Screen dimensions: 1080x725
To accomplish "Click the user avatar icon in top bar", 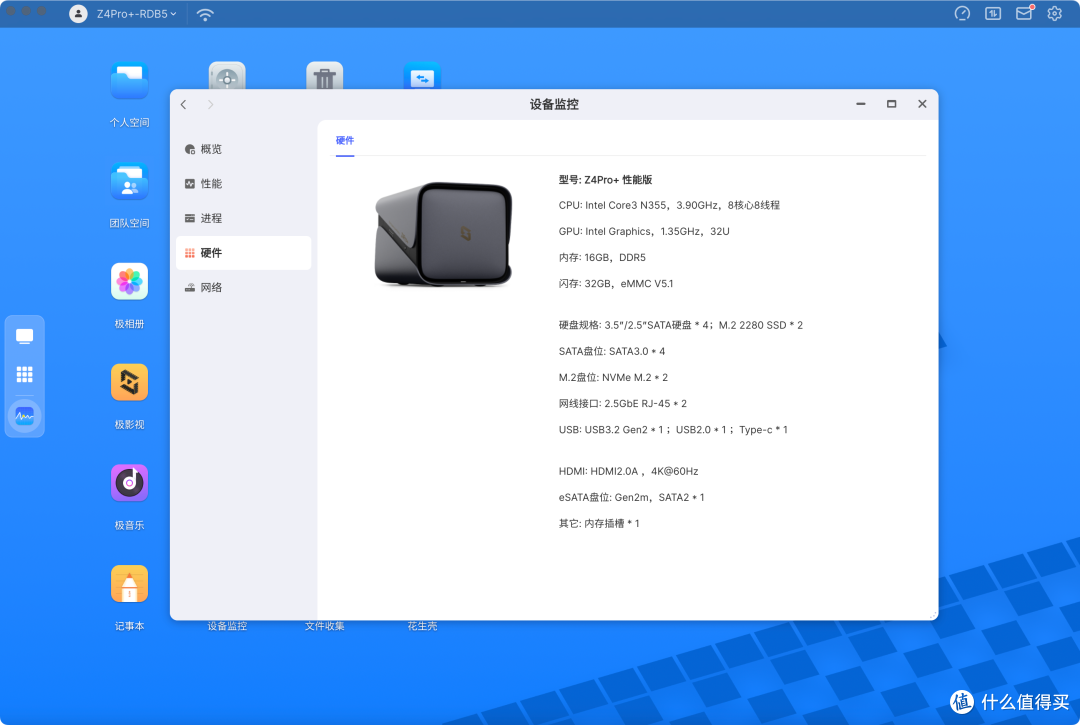I will tap(79, 14).
